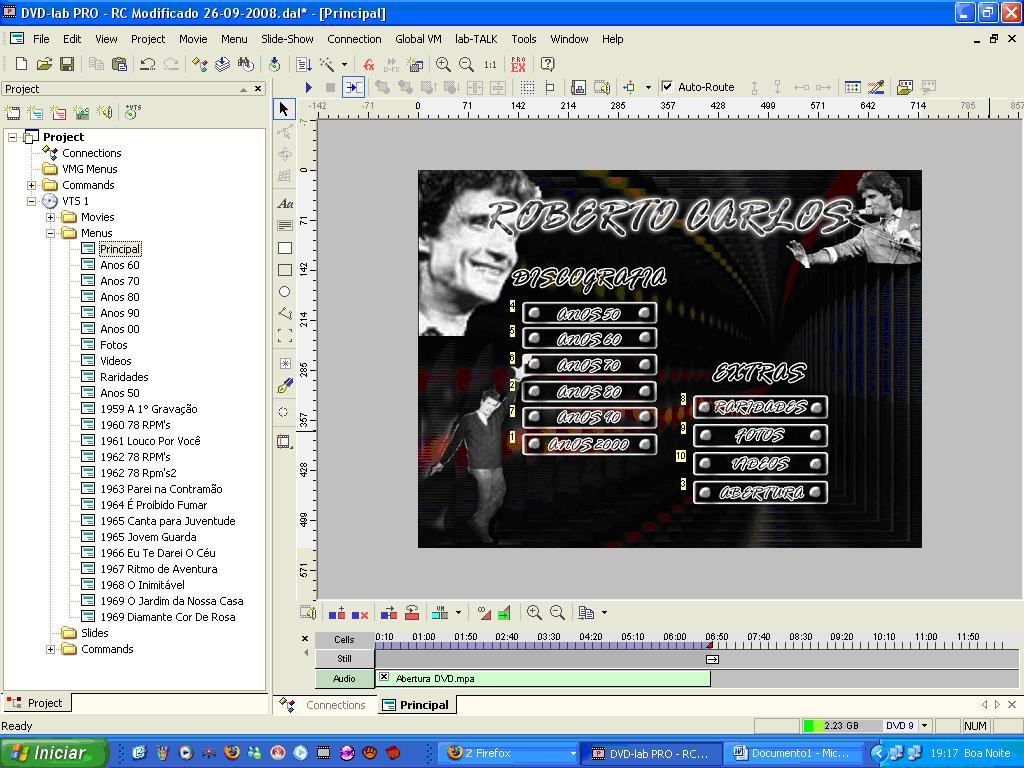1024x768 pixels.
Task: Click the PRO EX icon
Action: [519, 64]
